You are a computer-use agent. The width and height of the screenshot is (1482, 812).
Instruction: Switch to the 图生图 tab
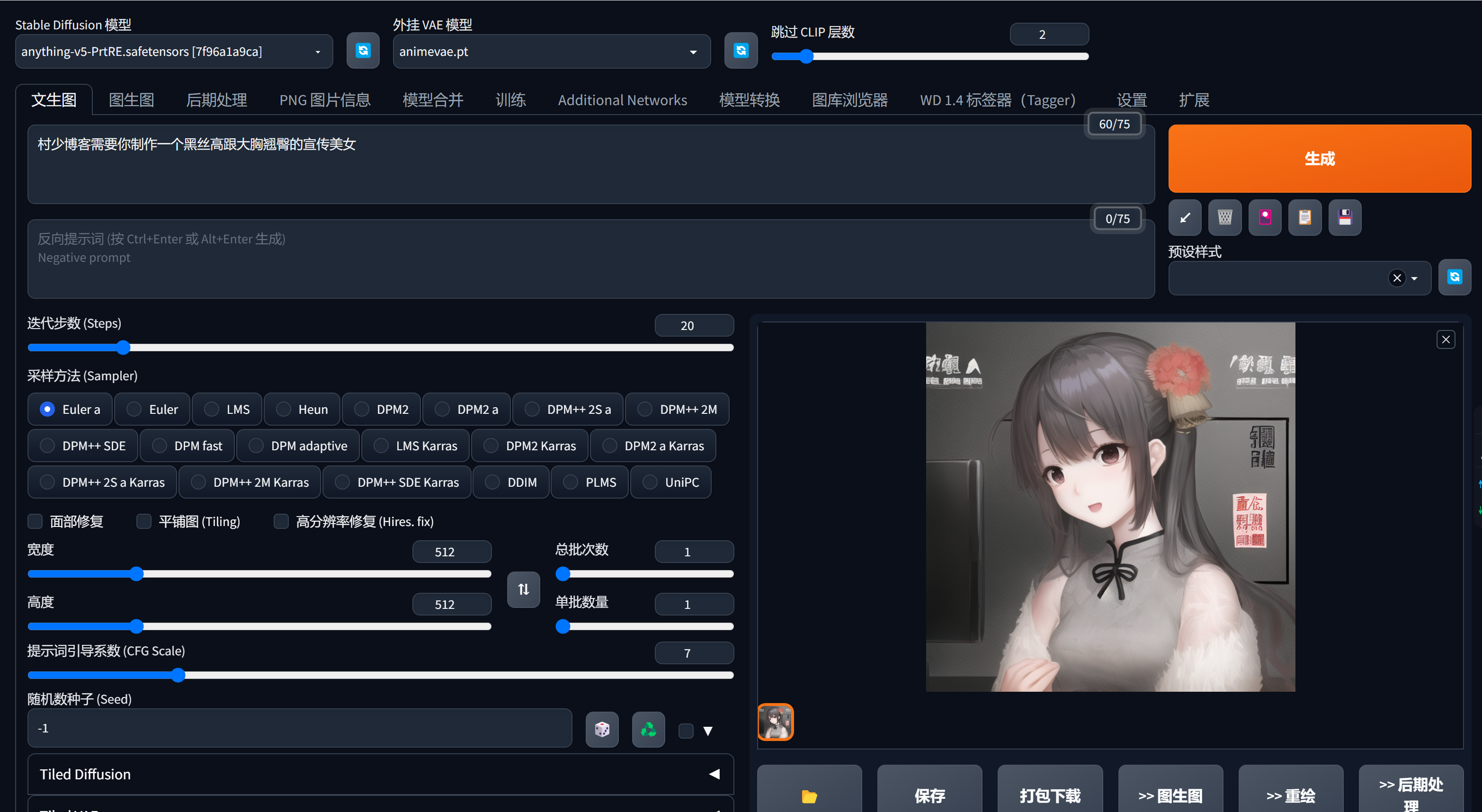[x=131, y=99]
